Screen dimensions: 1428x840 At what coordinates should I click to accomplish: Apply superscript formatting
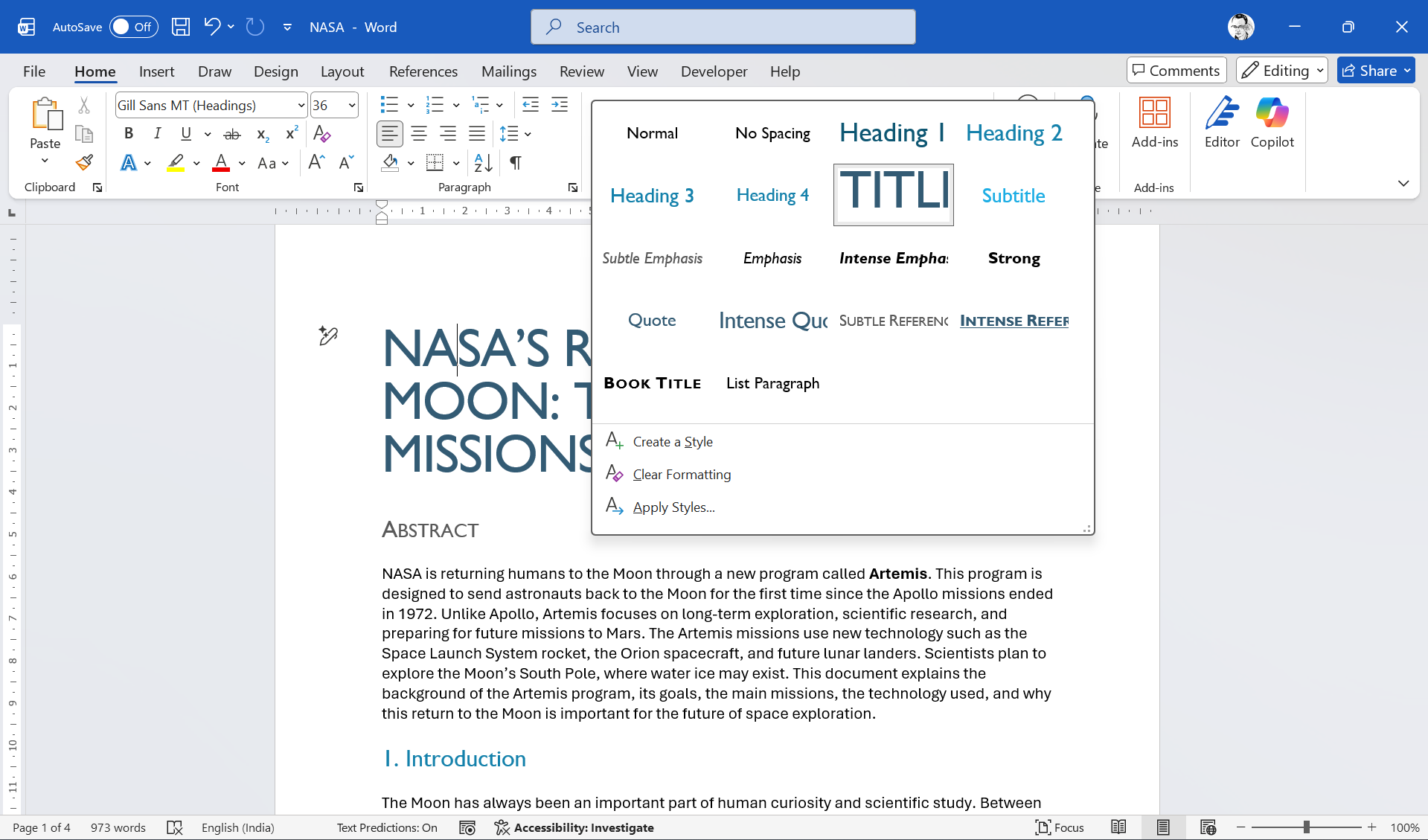[292, 134]
